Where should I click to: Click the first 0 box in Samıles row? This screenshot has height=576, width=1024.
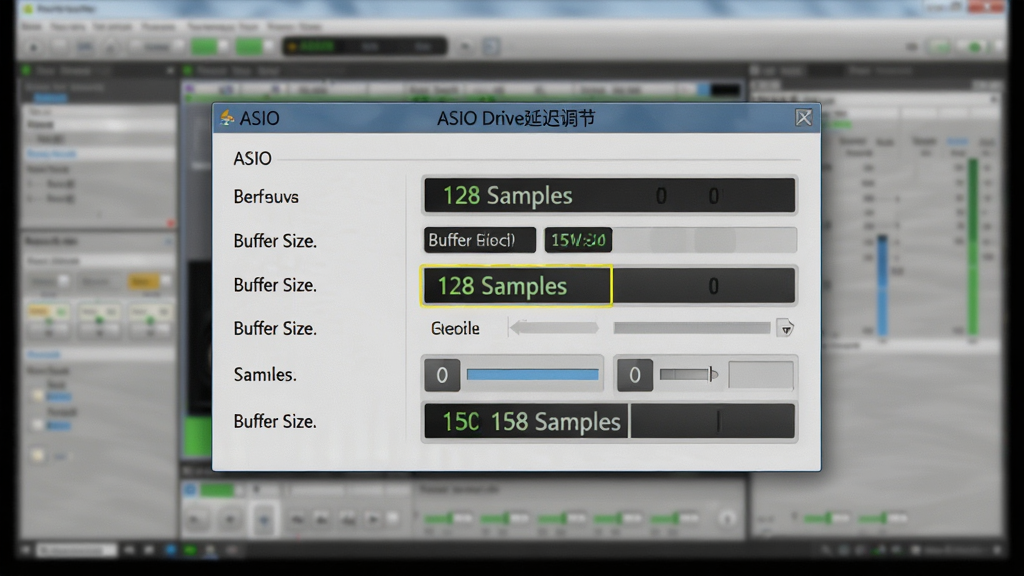pyautogui.click(x=442, y=375)
